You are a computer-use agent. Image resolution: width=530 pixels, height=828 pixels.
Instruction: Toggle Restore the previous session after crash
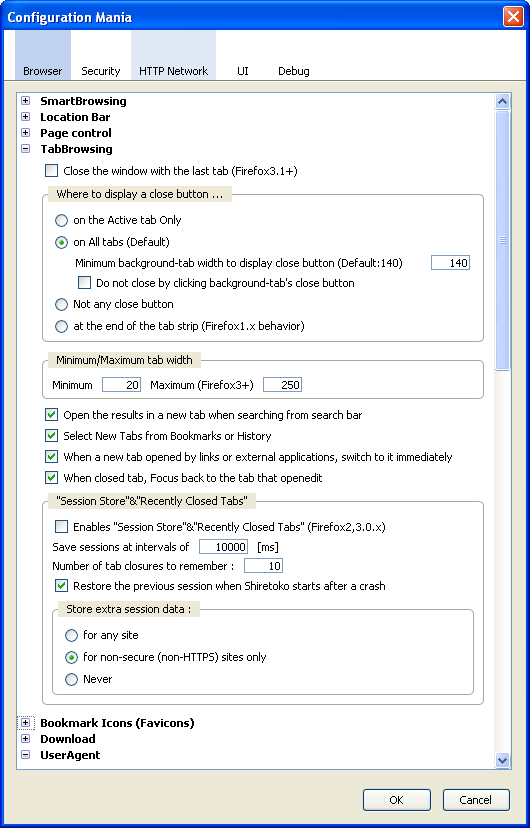coord(61,586)
